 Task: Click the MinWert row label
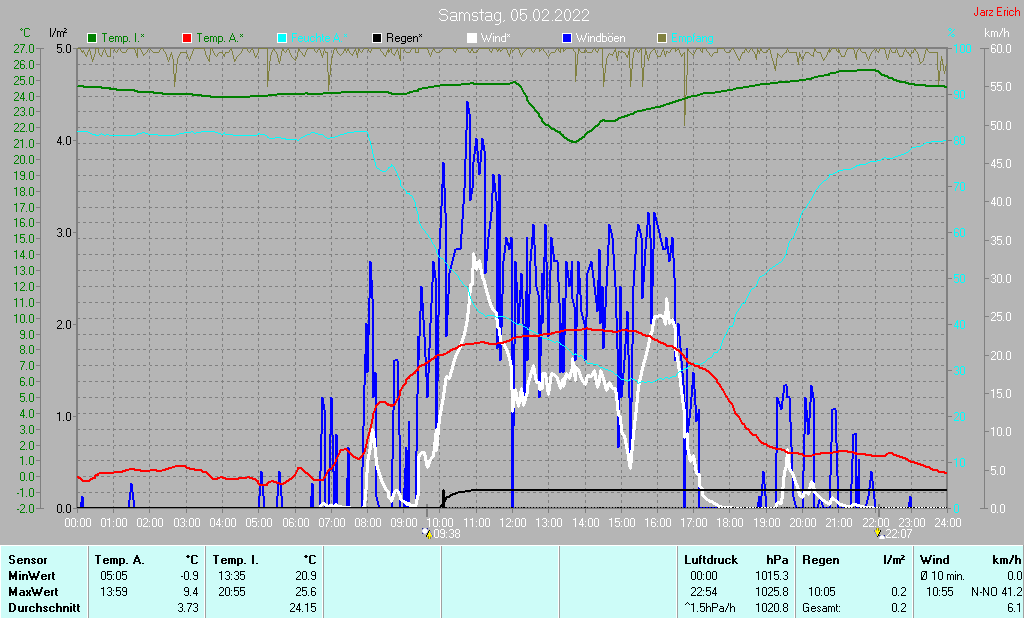(31, 576)
